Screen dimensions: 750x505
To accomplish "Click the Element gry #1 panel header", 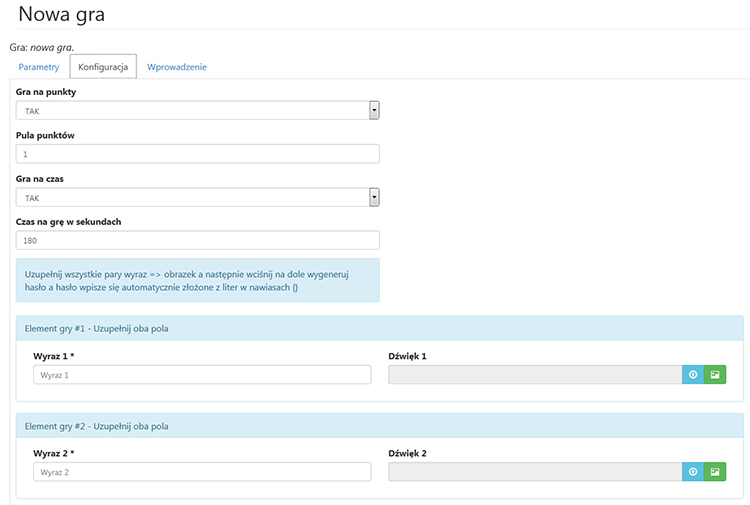I will 380,328.
